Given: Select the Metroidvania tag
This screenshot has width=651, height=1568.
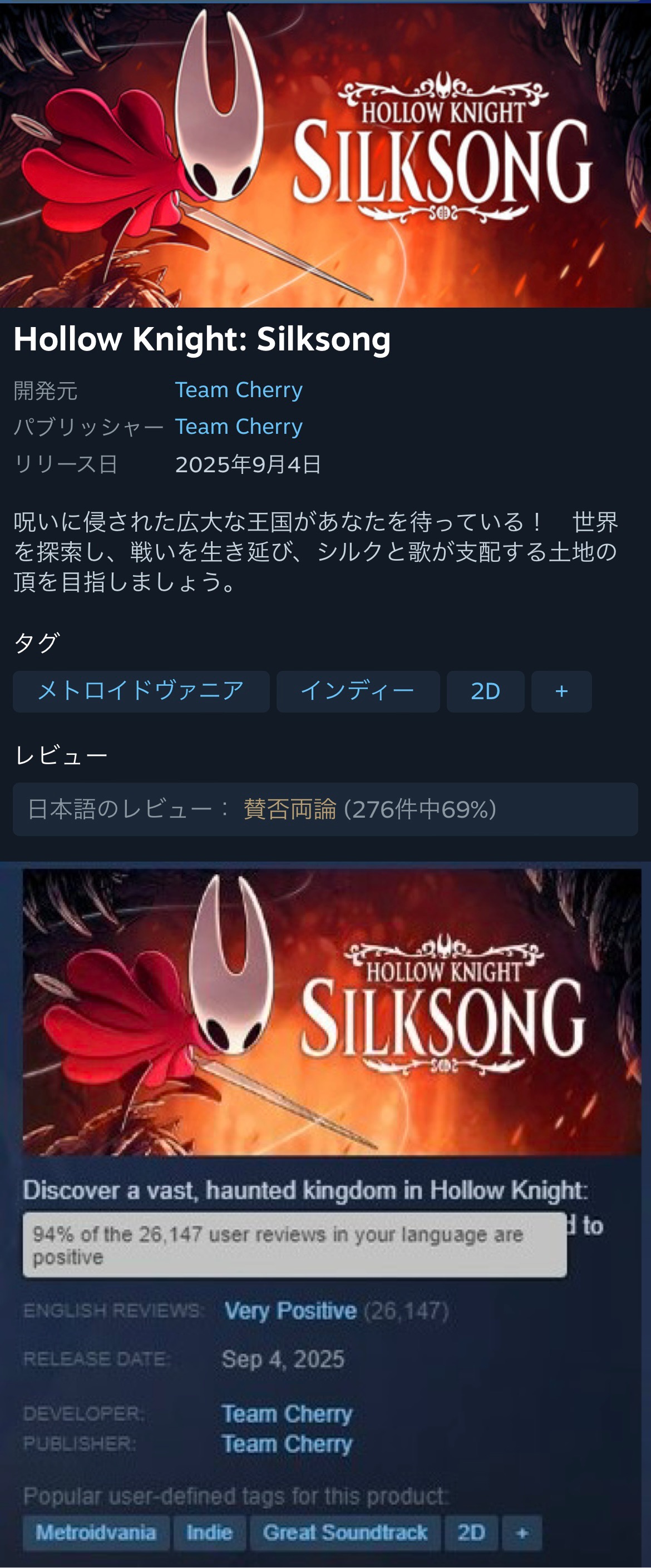Looking at the screenshot, I should tap(96, 1532).
